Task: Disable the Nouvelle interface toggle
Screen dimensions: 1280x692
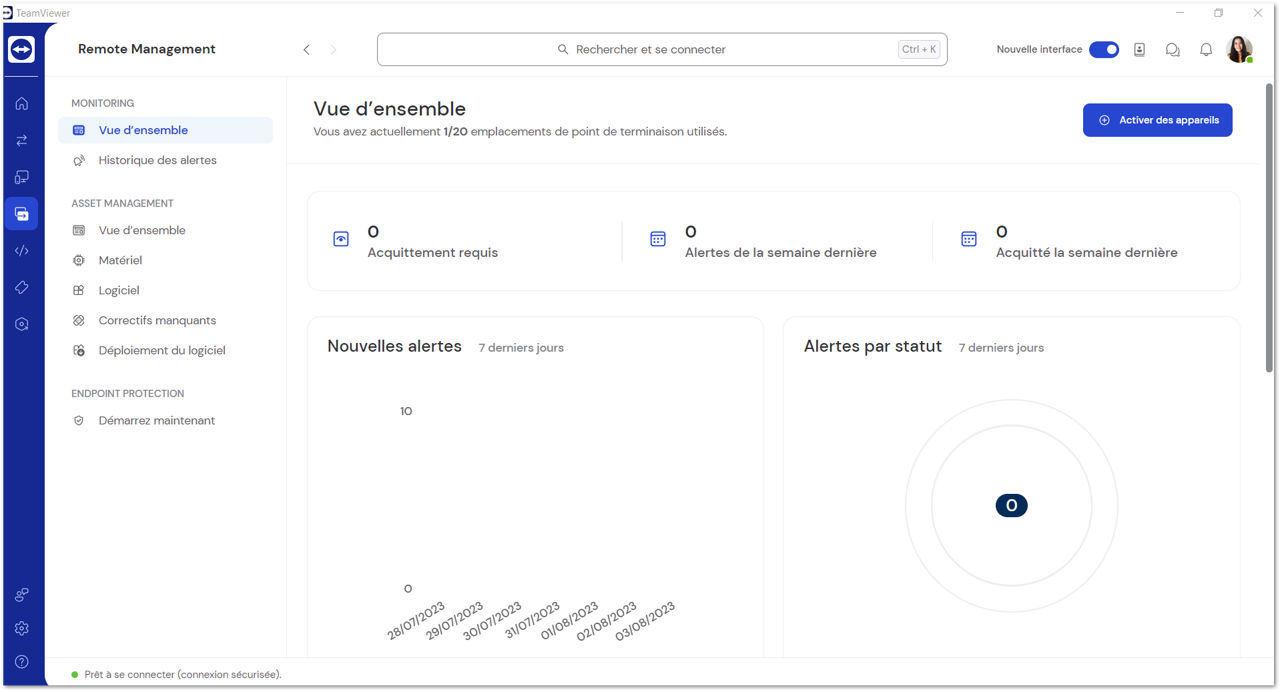Action: [x=1104, y=48]
